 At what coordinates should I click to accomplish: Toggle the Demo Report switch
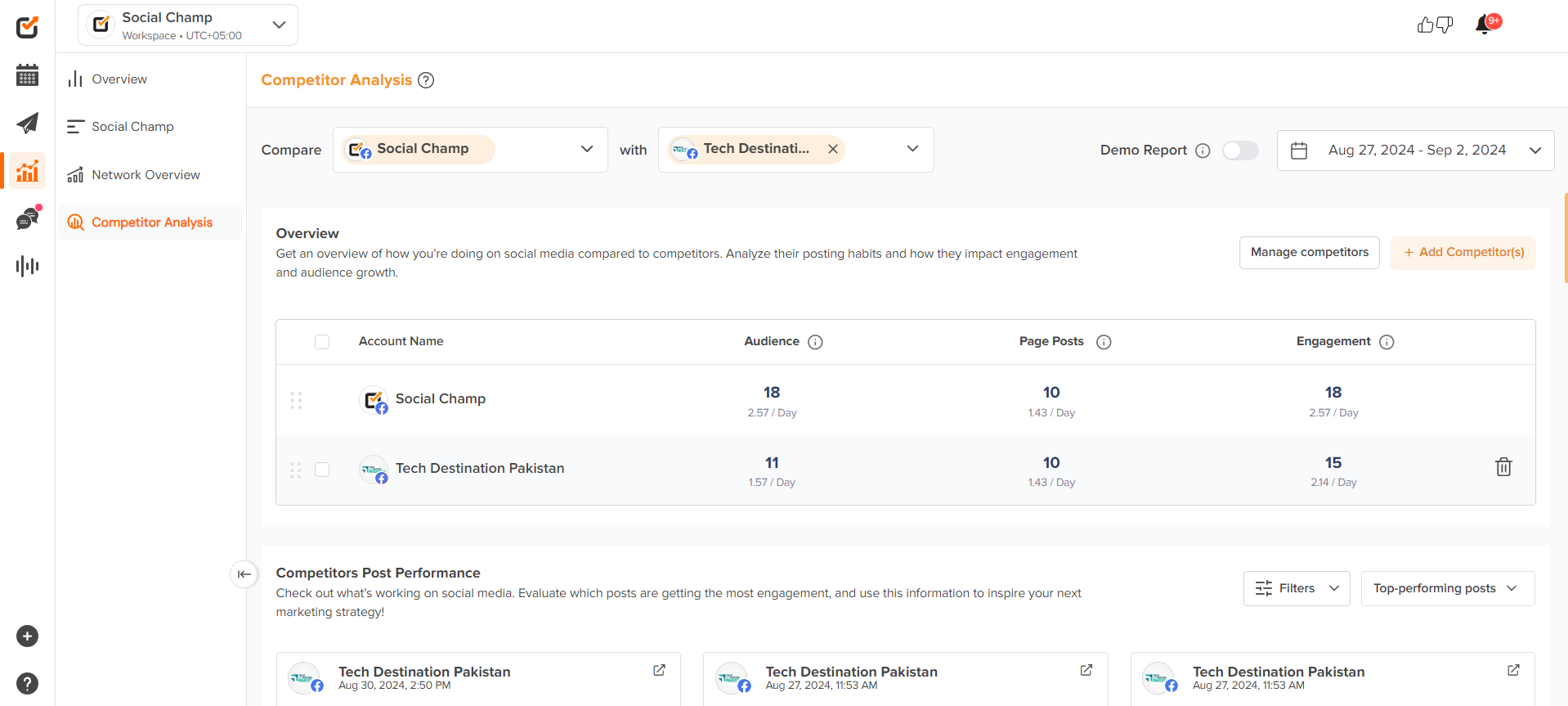pyautogui.click(x=1239, y=151)
